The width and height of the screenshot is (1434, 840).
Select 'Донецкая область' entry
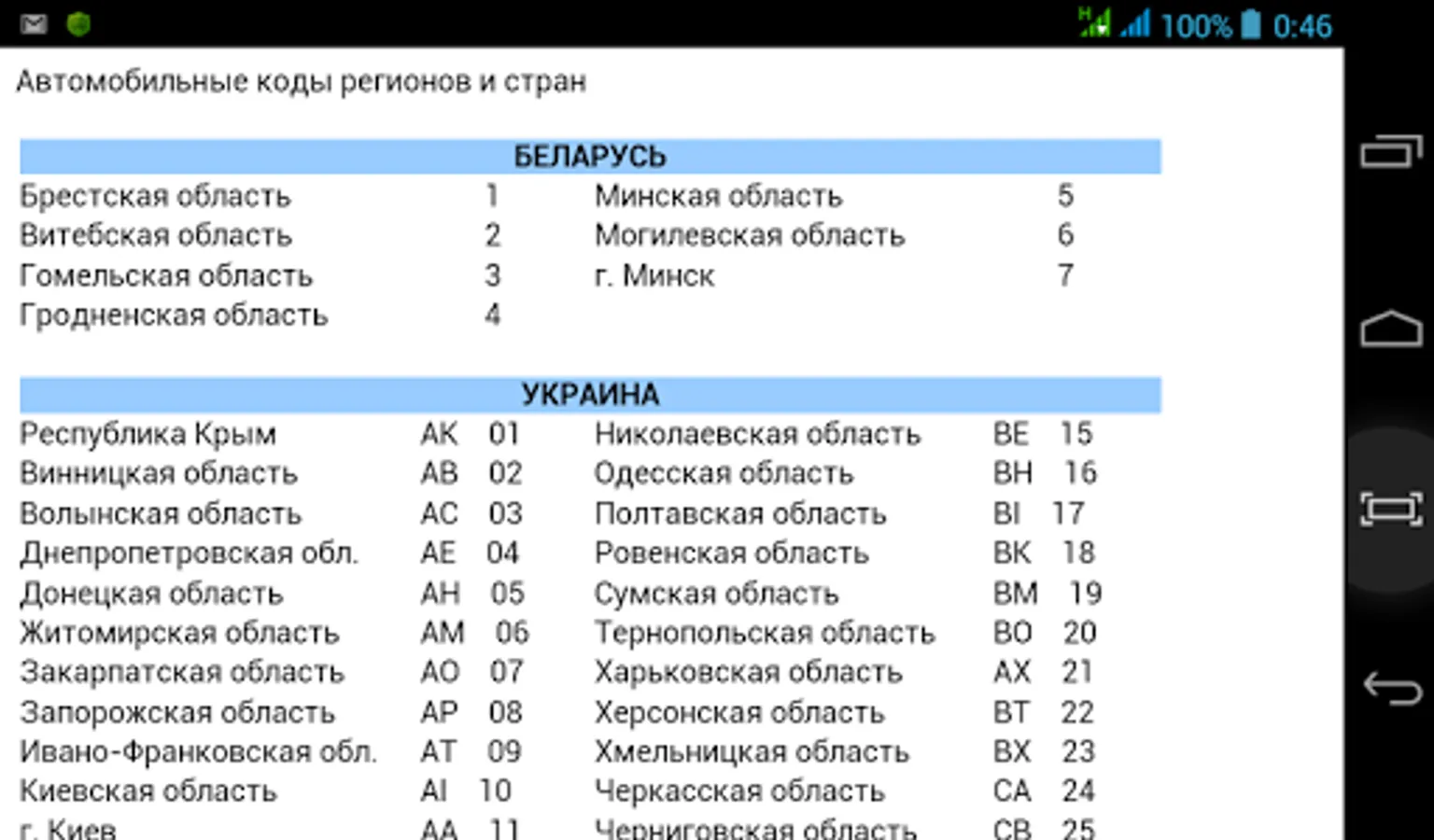pos(151,593)
